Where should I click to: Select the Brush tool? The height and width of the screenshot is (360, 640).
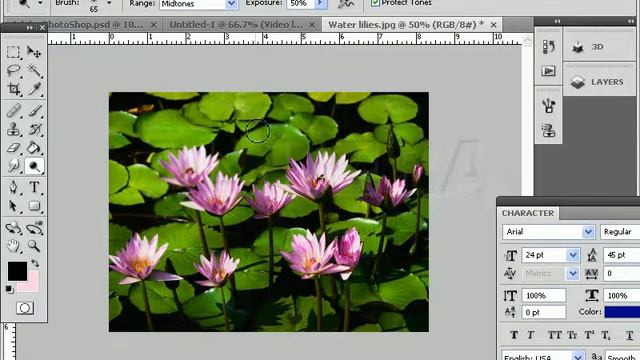[x=34, y=111]
